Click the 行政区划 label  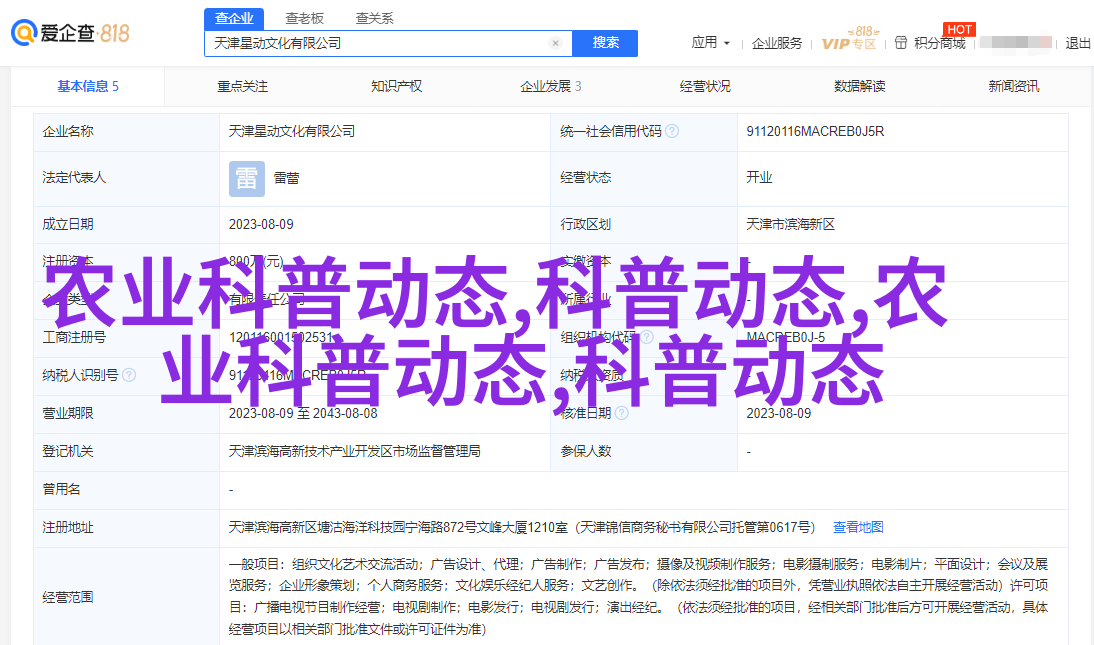coord(585,224)
